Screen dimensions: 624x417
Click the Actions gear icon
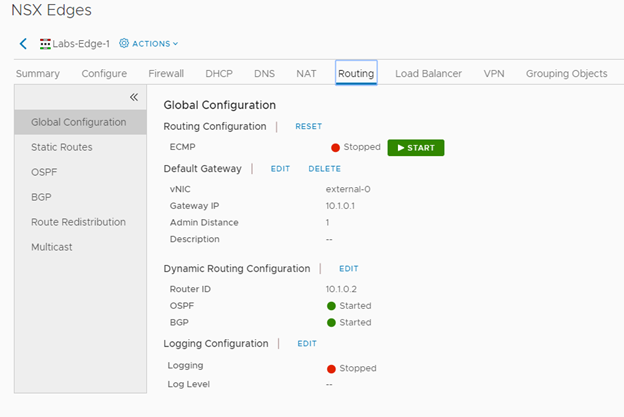(124, 43)
